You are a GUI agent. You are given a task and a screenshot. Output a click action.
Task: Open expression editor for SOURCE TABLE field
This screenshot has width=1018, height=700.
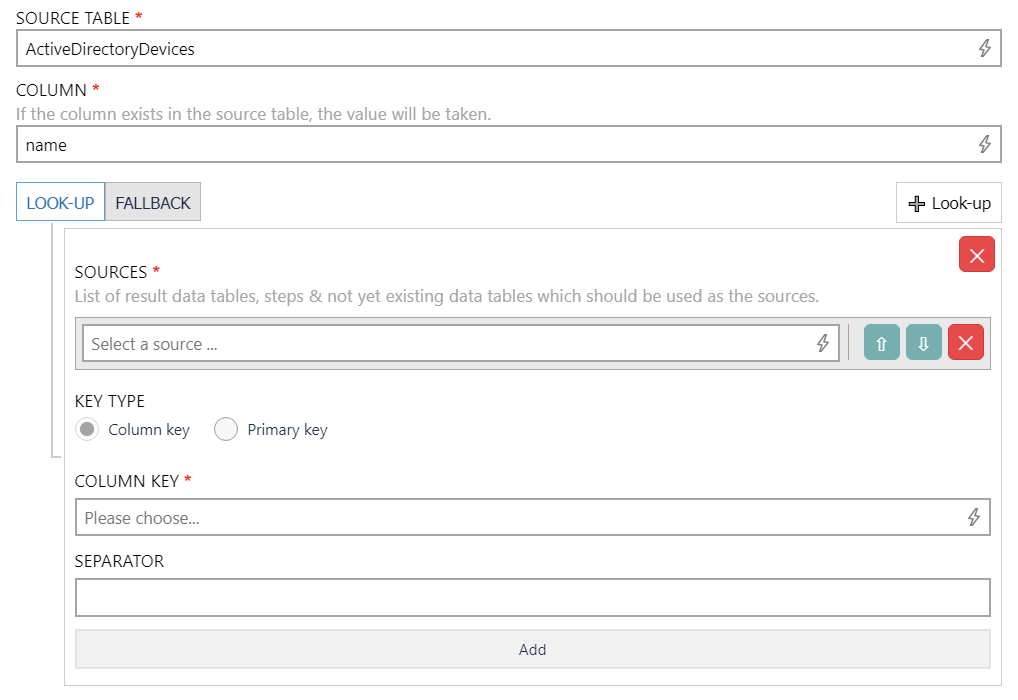tap(984, 48)
